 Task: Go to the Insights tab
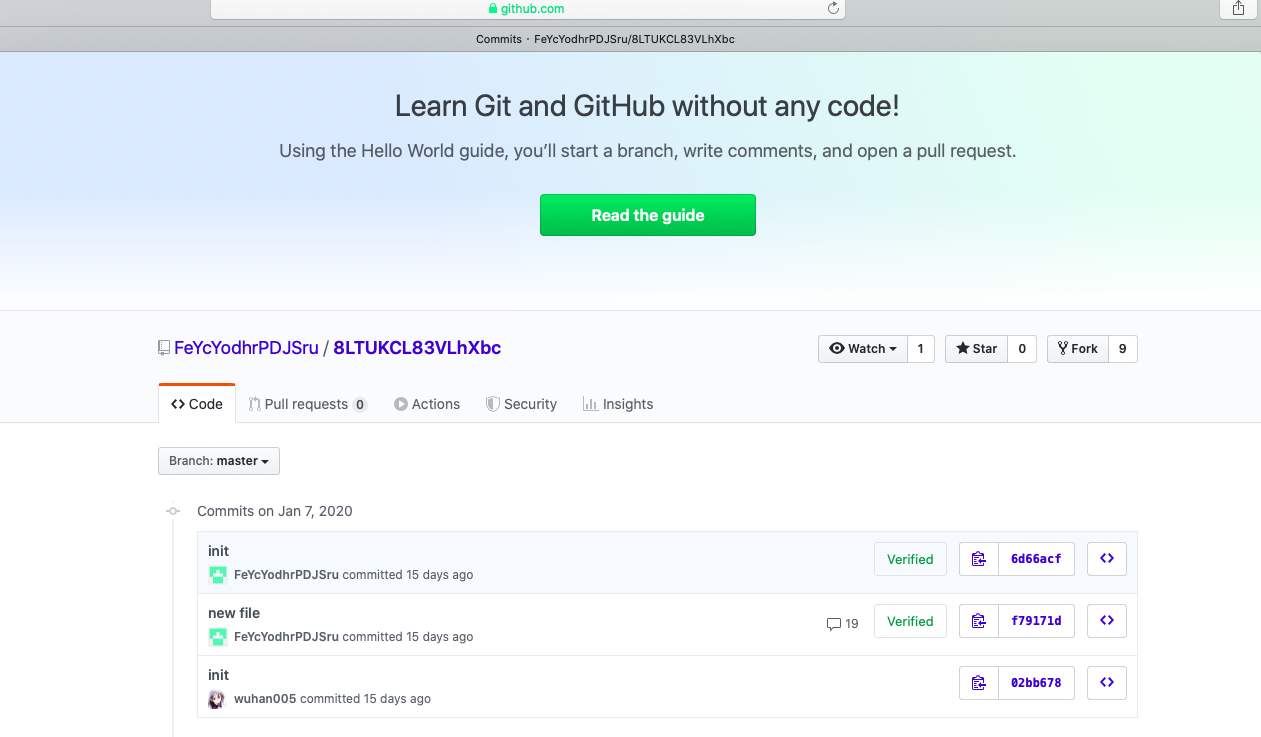pyautogui.click(x=618, y=404)
